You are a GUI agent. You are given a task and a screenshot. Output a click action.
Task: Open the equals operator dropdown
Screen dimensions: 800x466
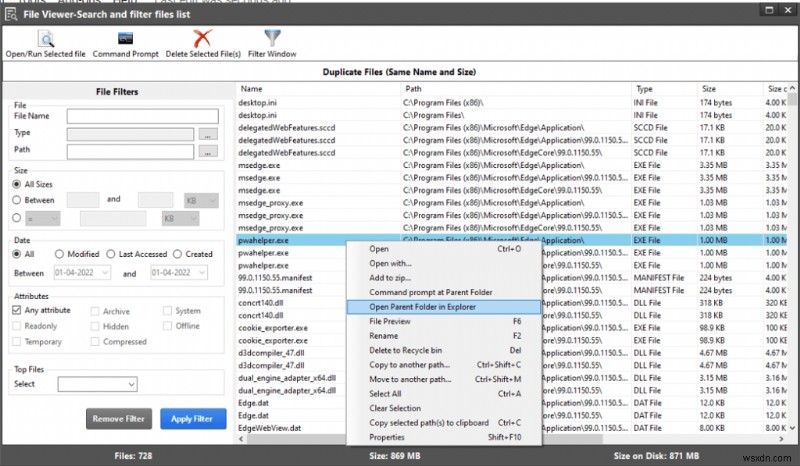point(42,218)
